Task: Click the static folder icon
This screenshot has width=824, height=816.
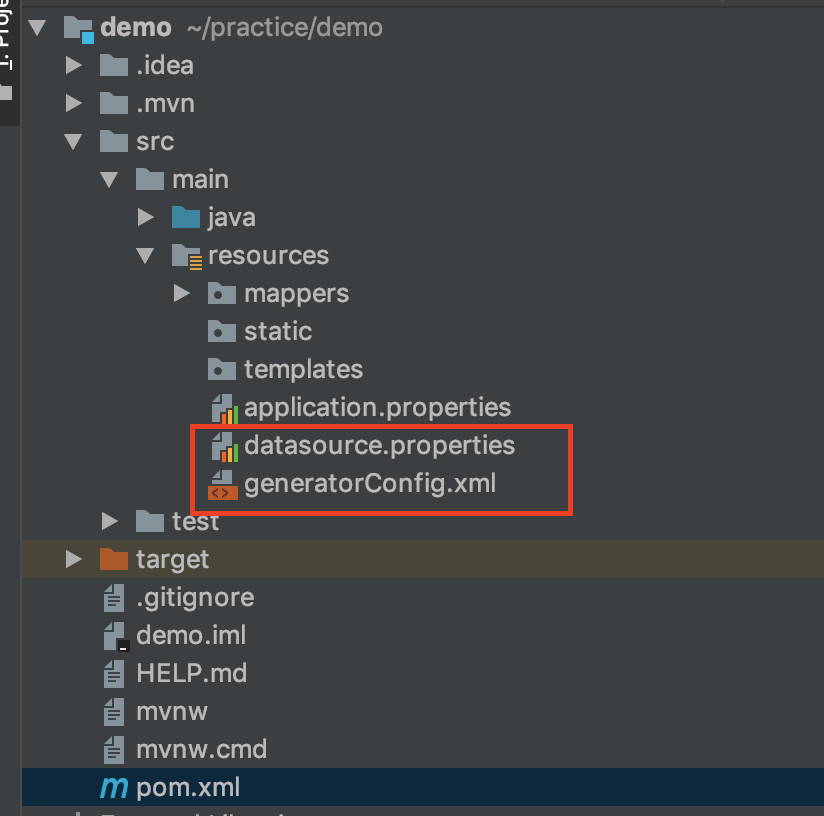Action: click(x=222, y=332)
